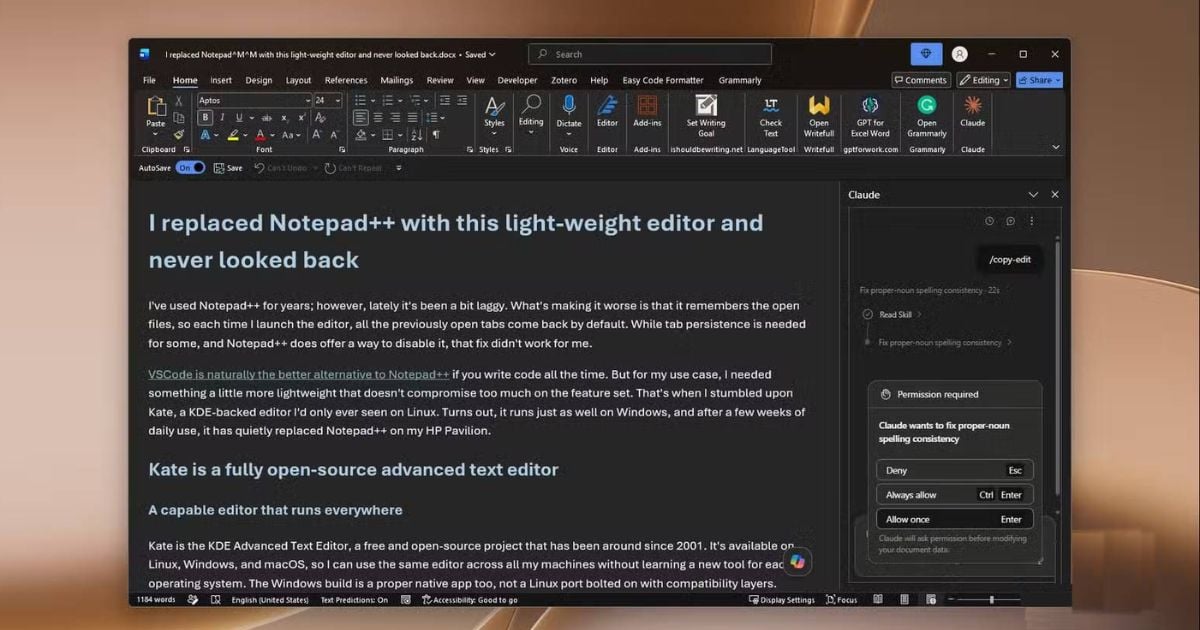Image resolution: width=1200 pixels, height=630 pixels.
Task: Switch to the Zotero tab
Action: [565, 80]
